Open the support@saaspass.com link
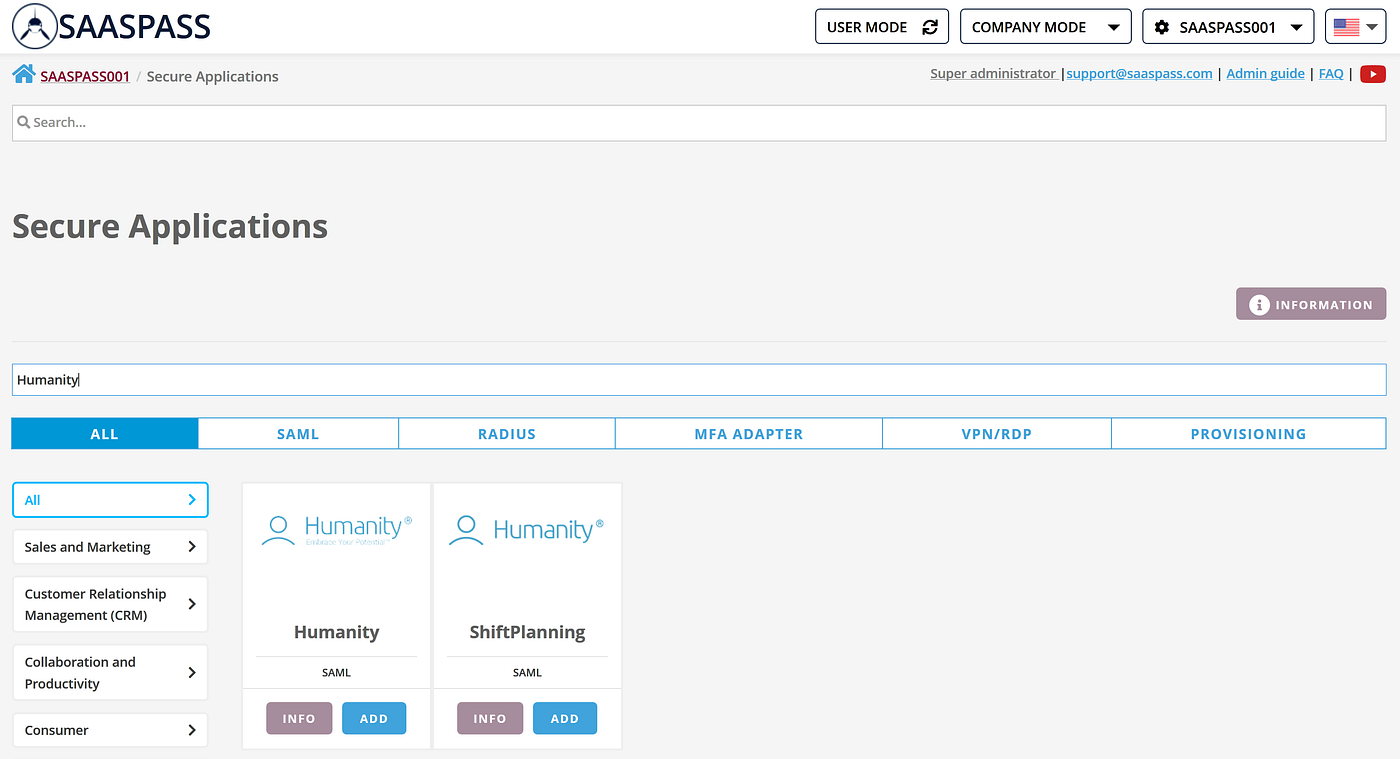Screen dimensions: 1400x759 coord(1139,73)
